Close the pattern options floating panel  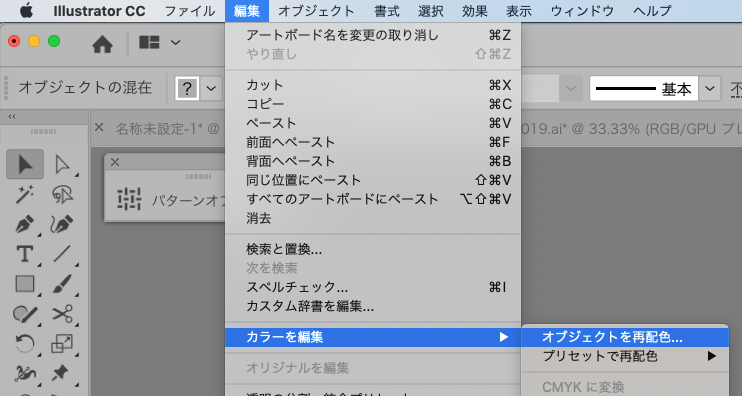point(115,163)
